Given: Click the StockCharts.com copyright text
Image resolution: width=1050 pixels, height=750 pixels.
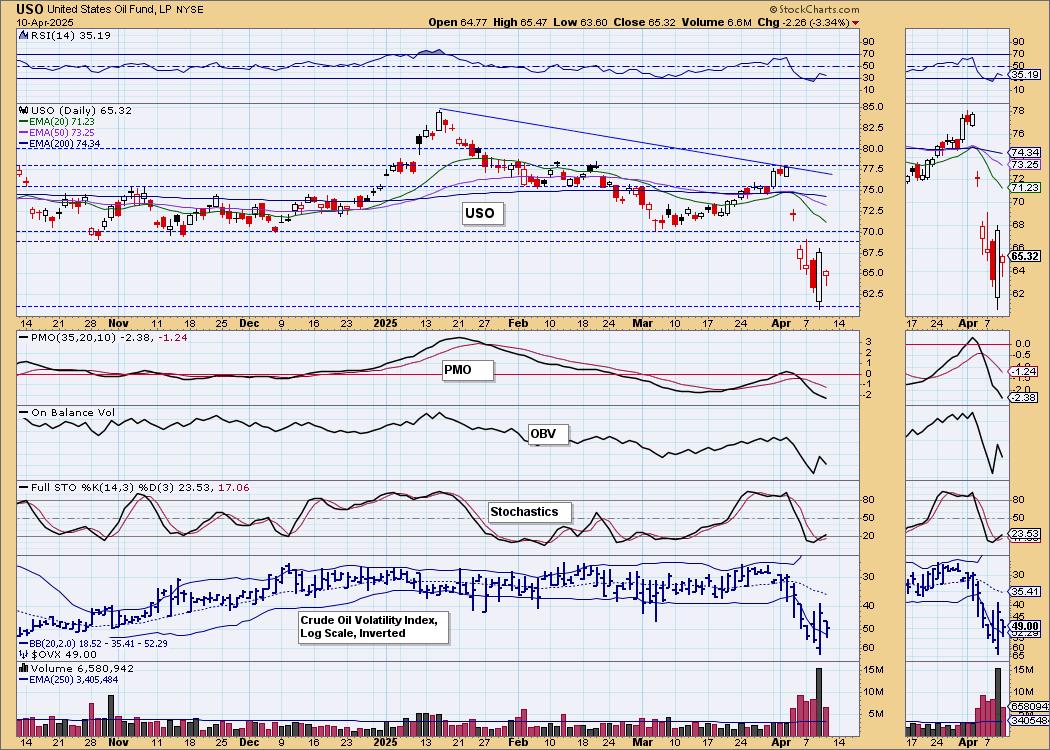Looking at the screenshot, I should tap(814, 9).
